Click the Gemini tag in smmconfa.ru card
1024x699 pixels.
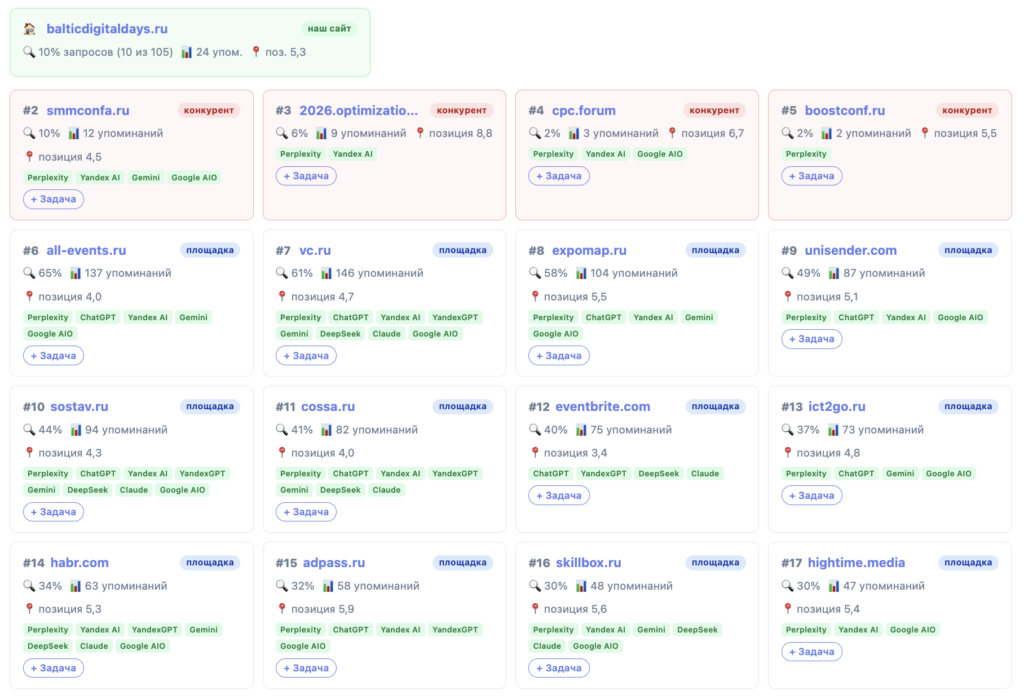[146, 177]
